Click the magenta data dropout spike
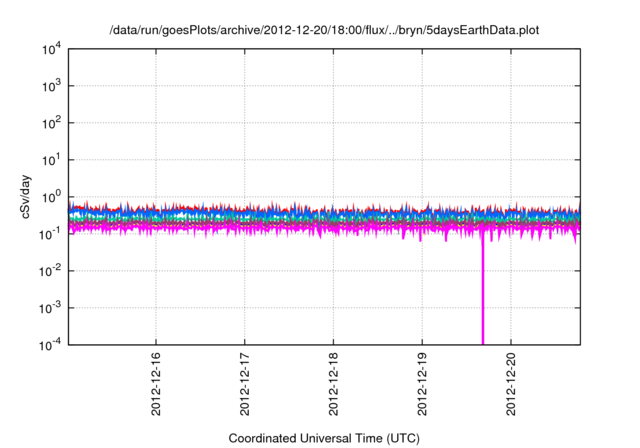Image resolution: width=640 pixels, height=448 pixels. [483, 290]
